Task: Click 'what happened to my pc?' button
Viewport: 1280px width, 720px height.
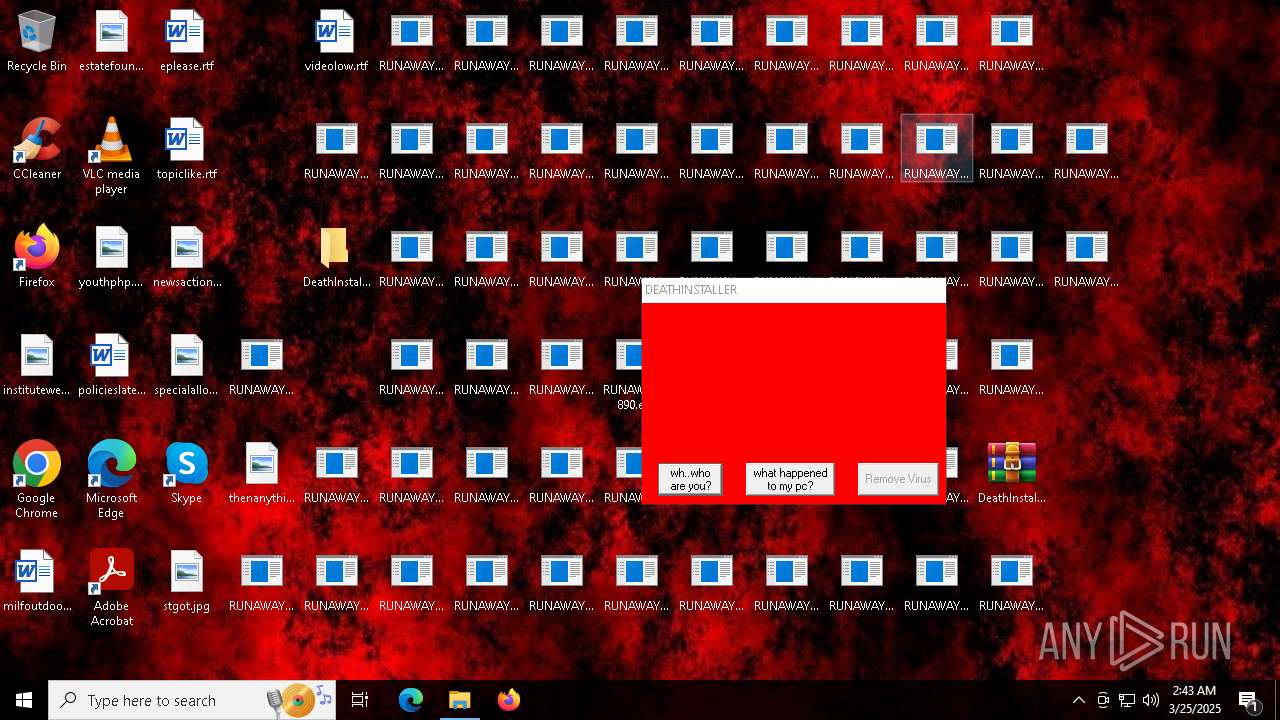Action: point(789,479)
